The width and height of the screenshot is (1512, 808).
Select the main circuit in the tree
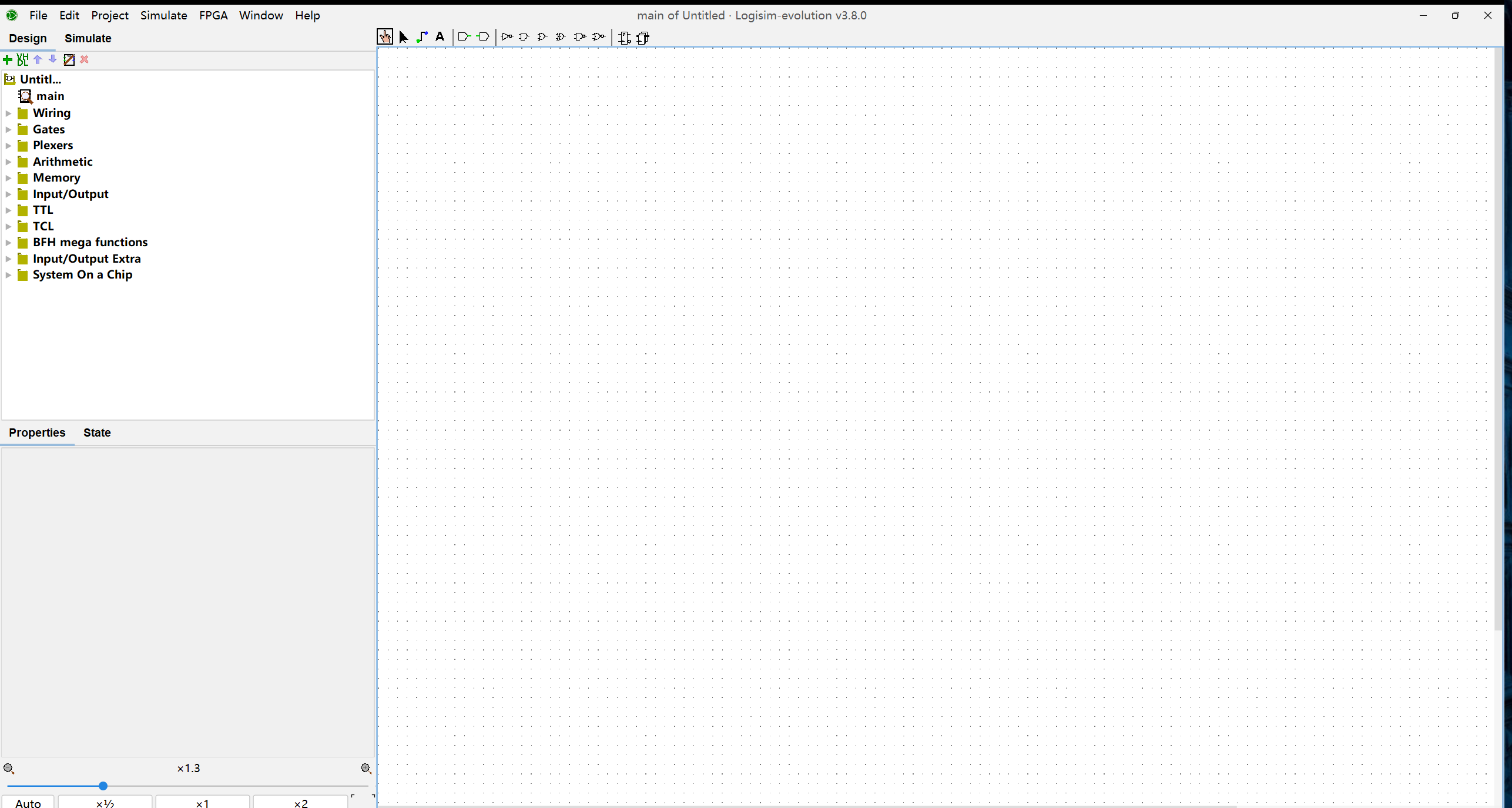point(51,96)
